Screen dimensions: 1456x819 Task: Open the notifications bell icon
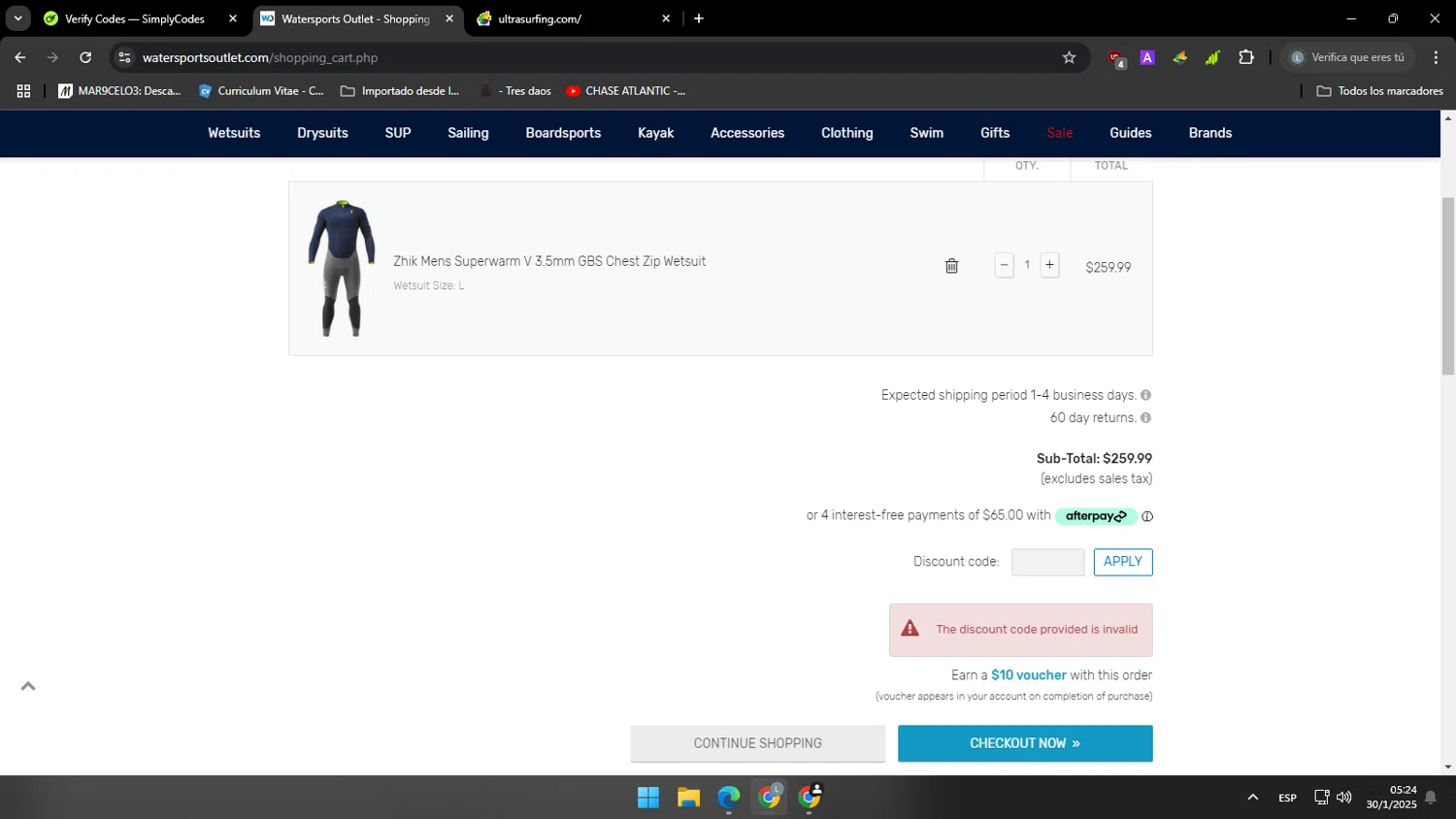(1430, 798)
